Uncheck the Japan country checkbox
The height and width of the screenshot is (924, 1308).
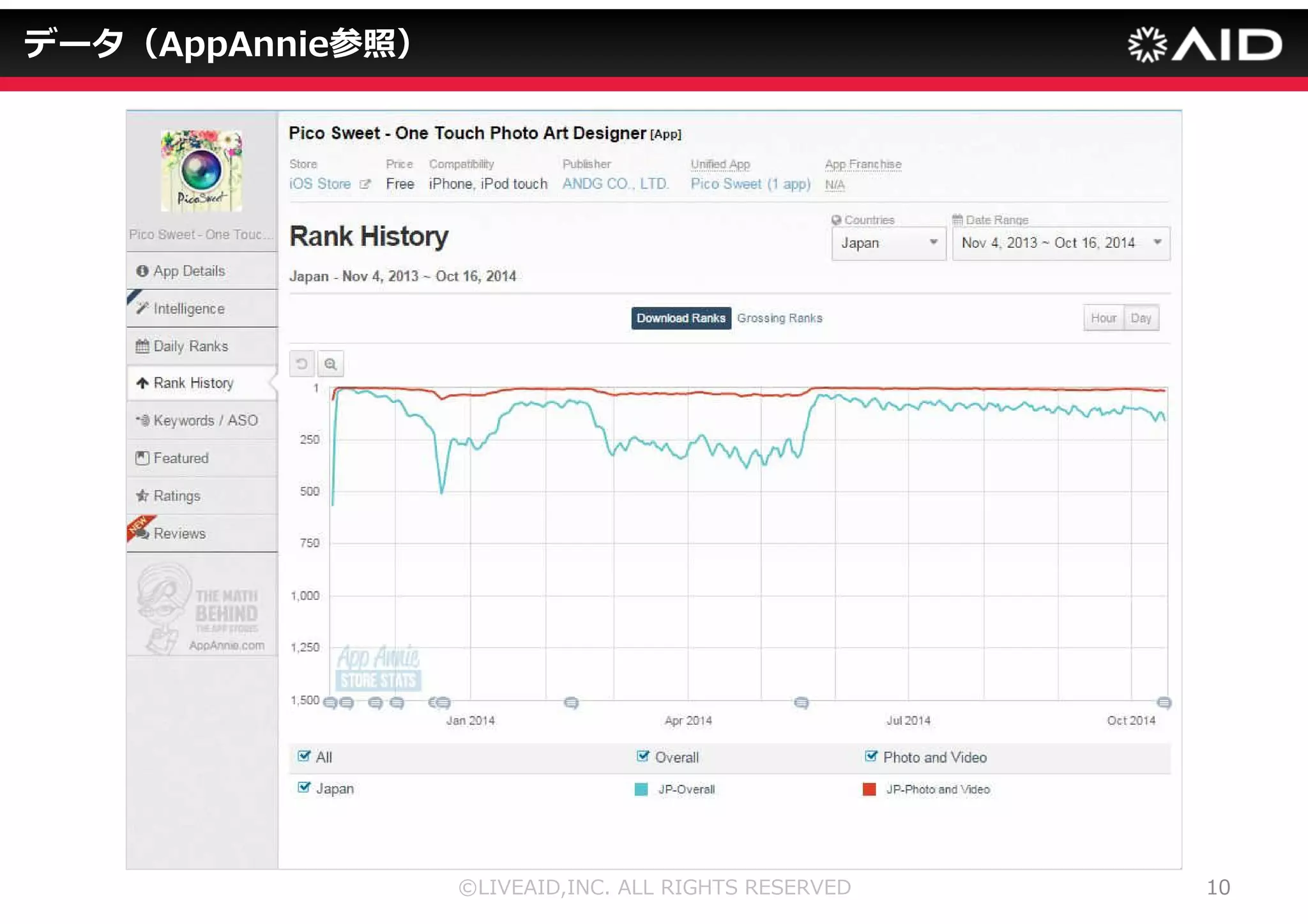coord(304,787)
